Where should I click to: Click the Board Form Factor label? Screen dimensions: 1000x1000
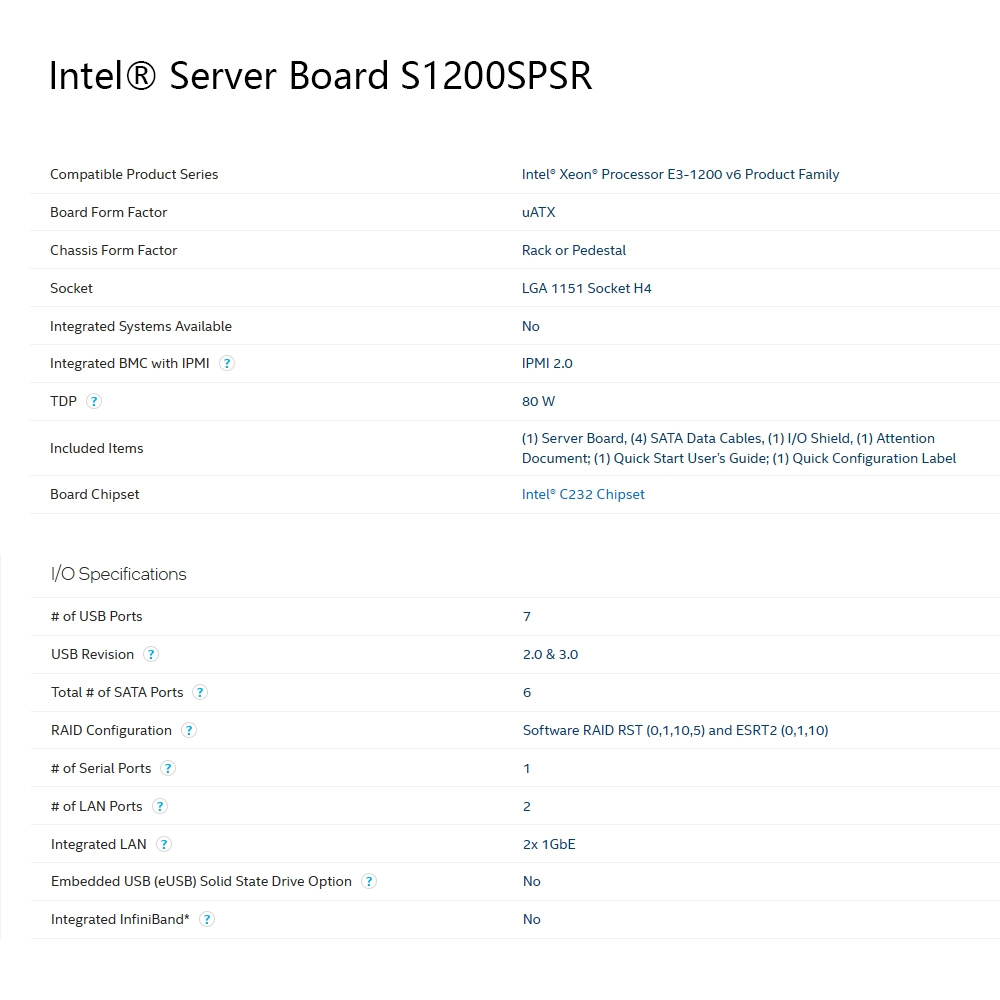coord(108,212)
